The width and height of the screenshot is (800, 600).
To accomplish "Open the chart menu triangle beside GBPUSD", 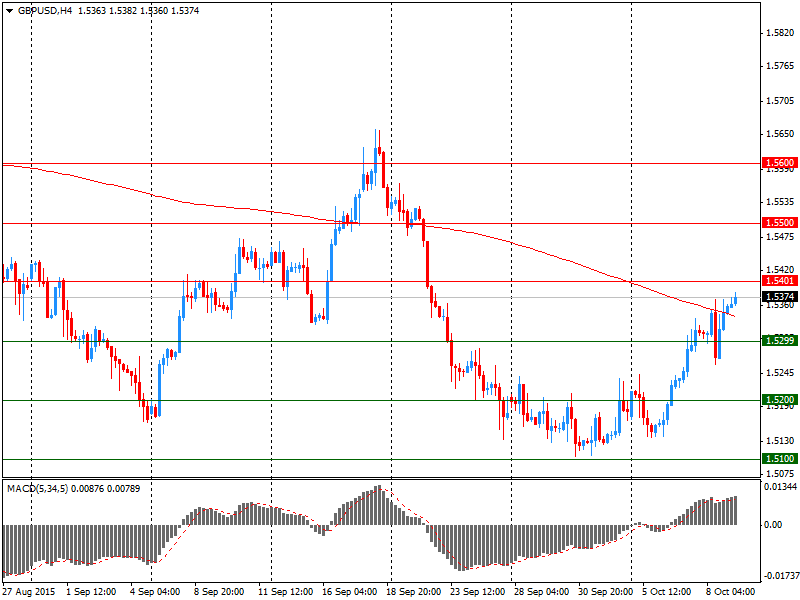I will click(10, 11).
